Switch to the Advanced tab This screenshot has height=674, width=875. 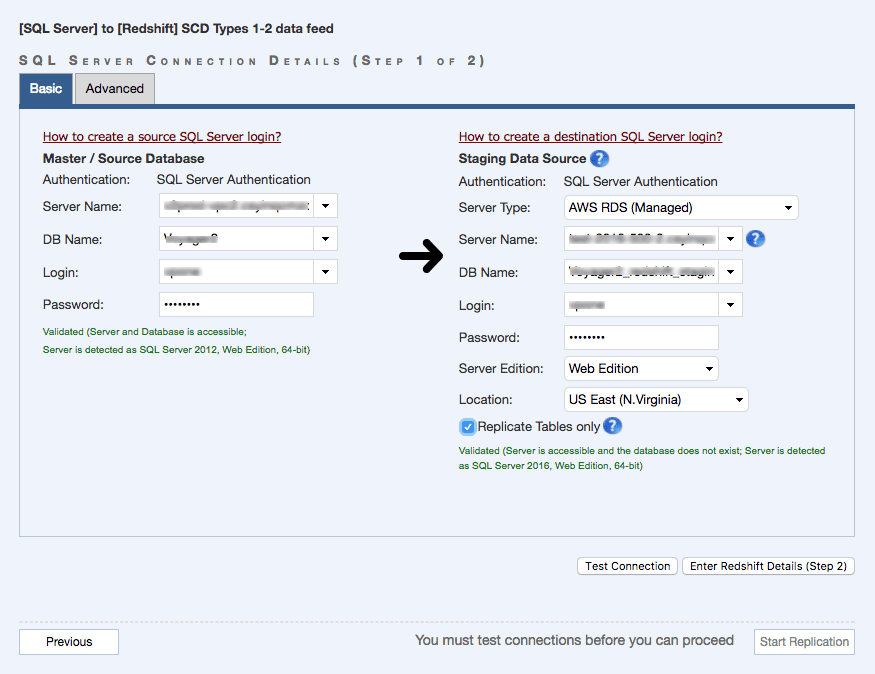[x=114, y=89]
